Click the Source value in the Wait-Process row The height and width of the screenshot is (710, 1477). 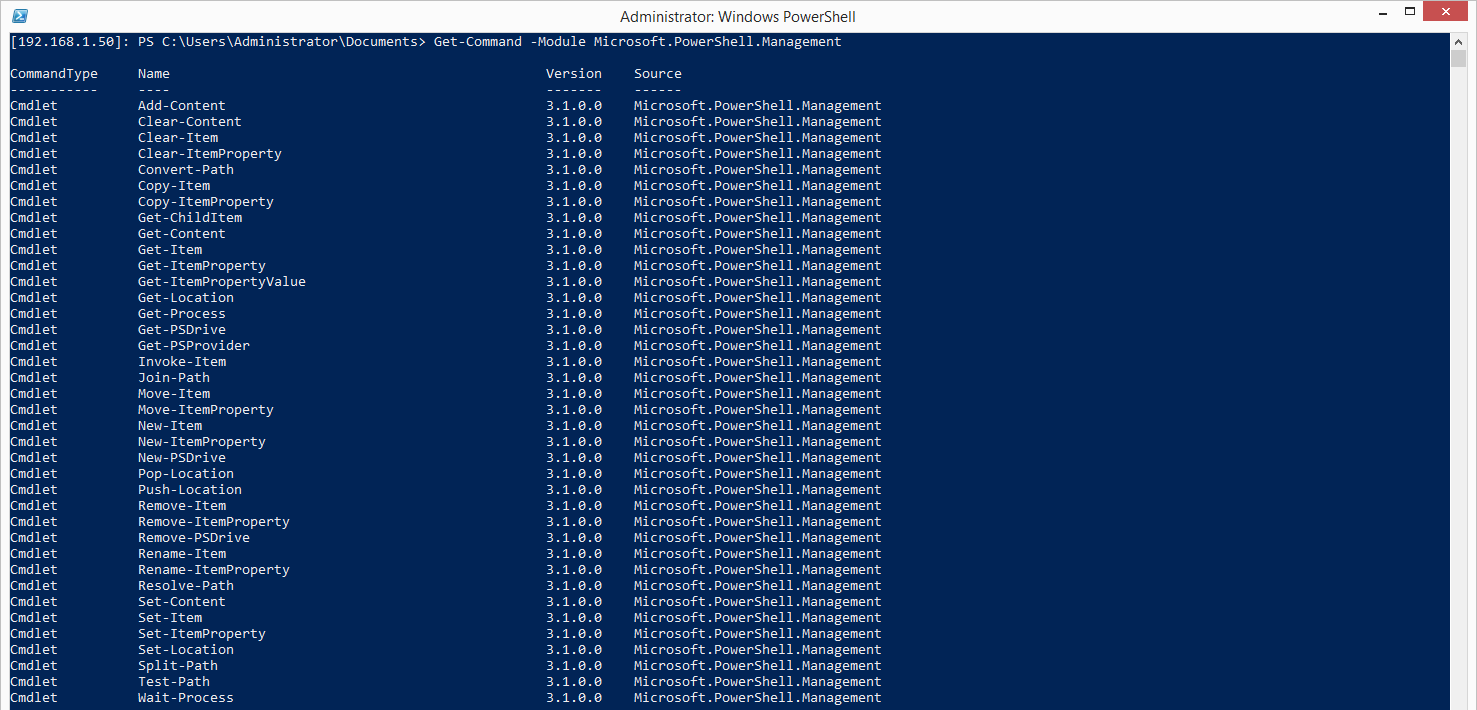[x=758, y=698]
